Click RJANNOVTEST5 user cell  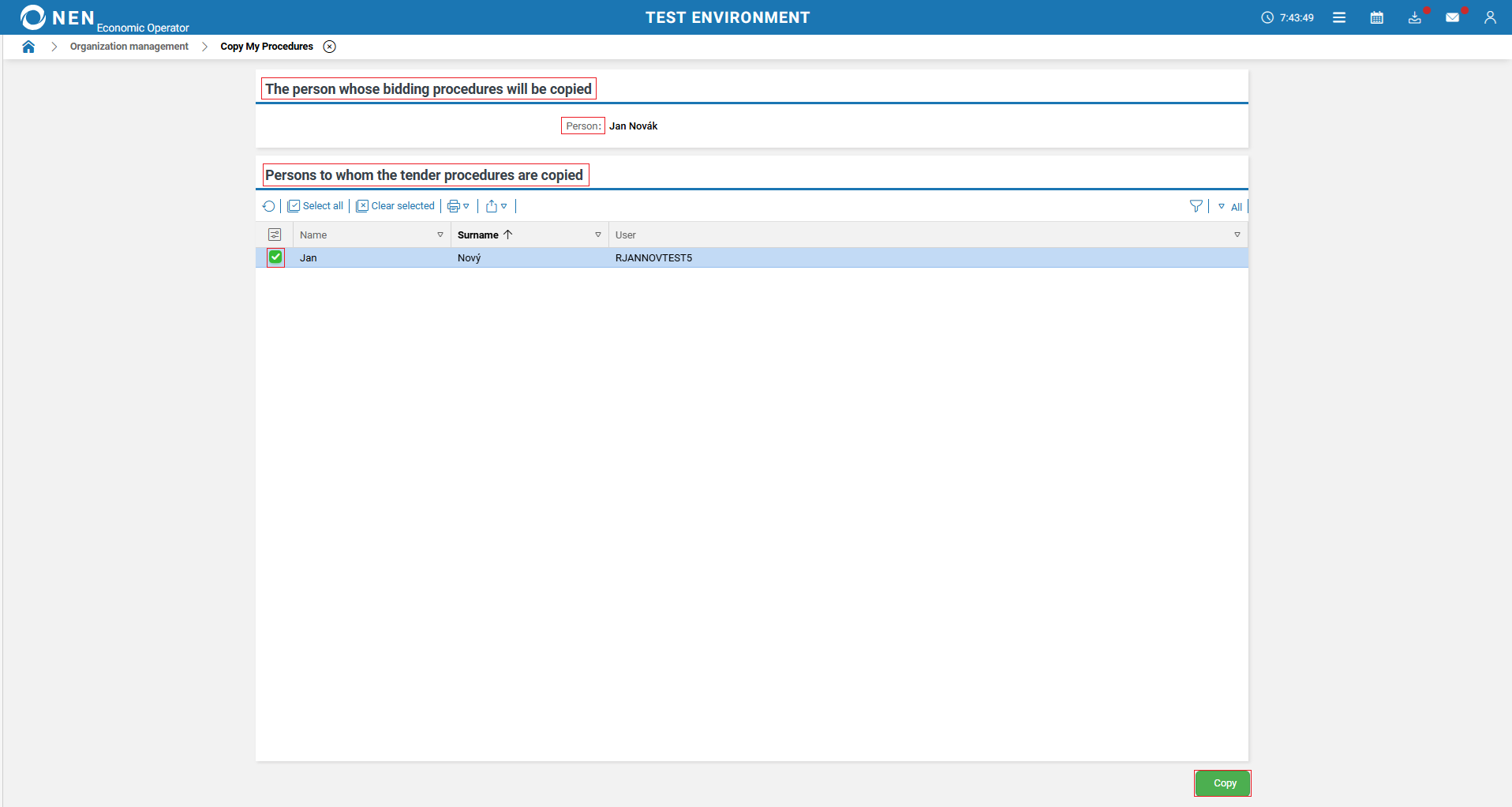pyautogui.click(x=653, y=258)
